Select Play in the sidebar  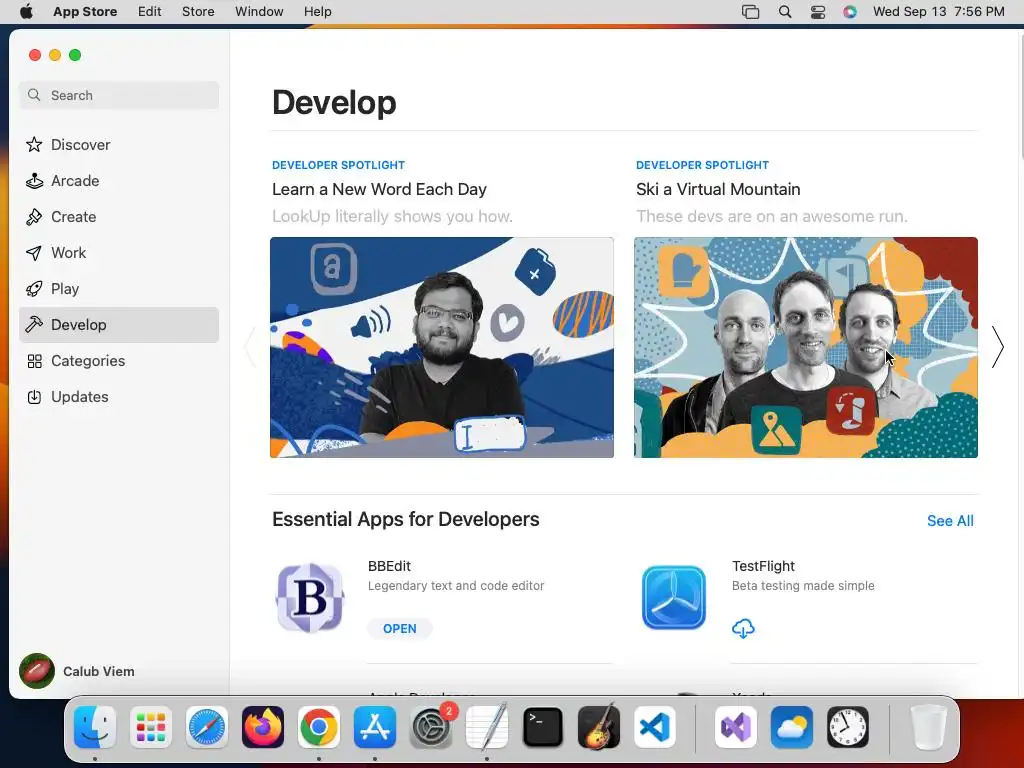click(119, 289)
